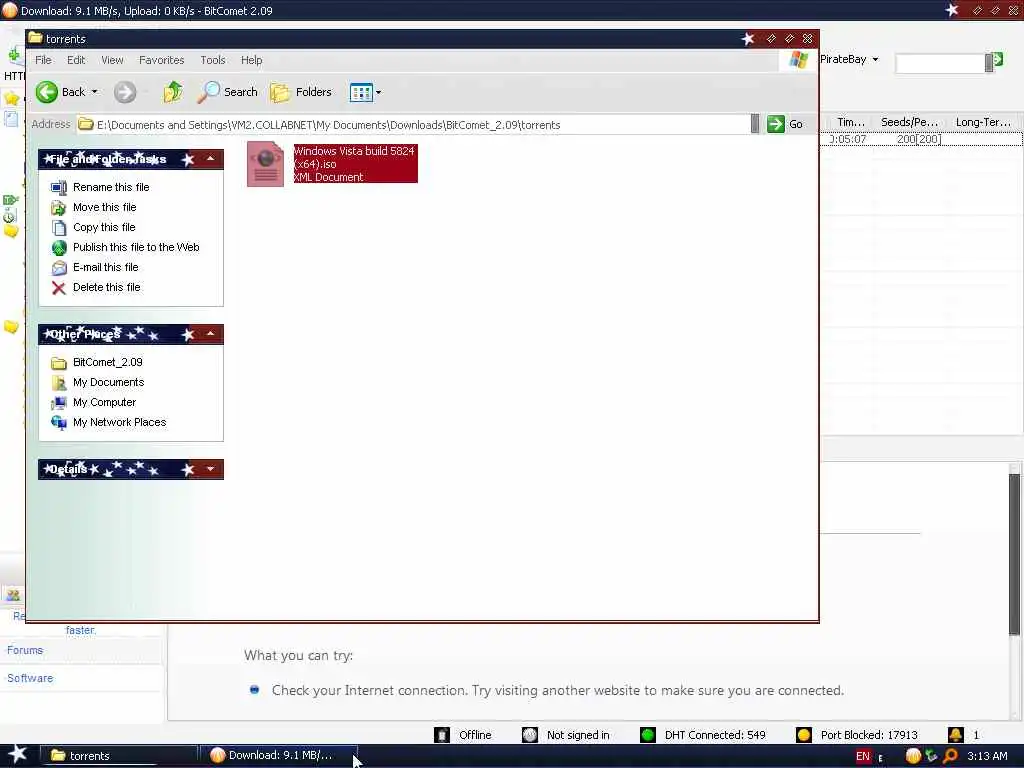Viewport: 1024px width, 768px height.
Task: Click the Start button star on taskbar
Action: 18,755
